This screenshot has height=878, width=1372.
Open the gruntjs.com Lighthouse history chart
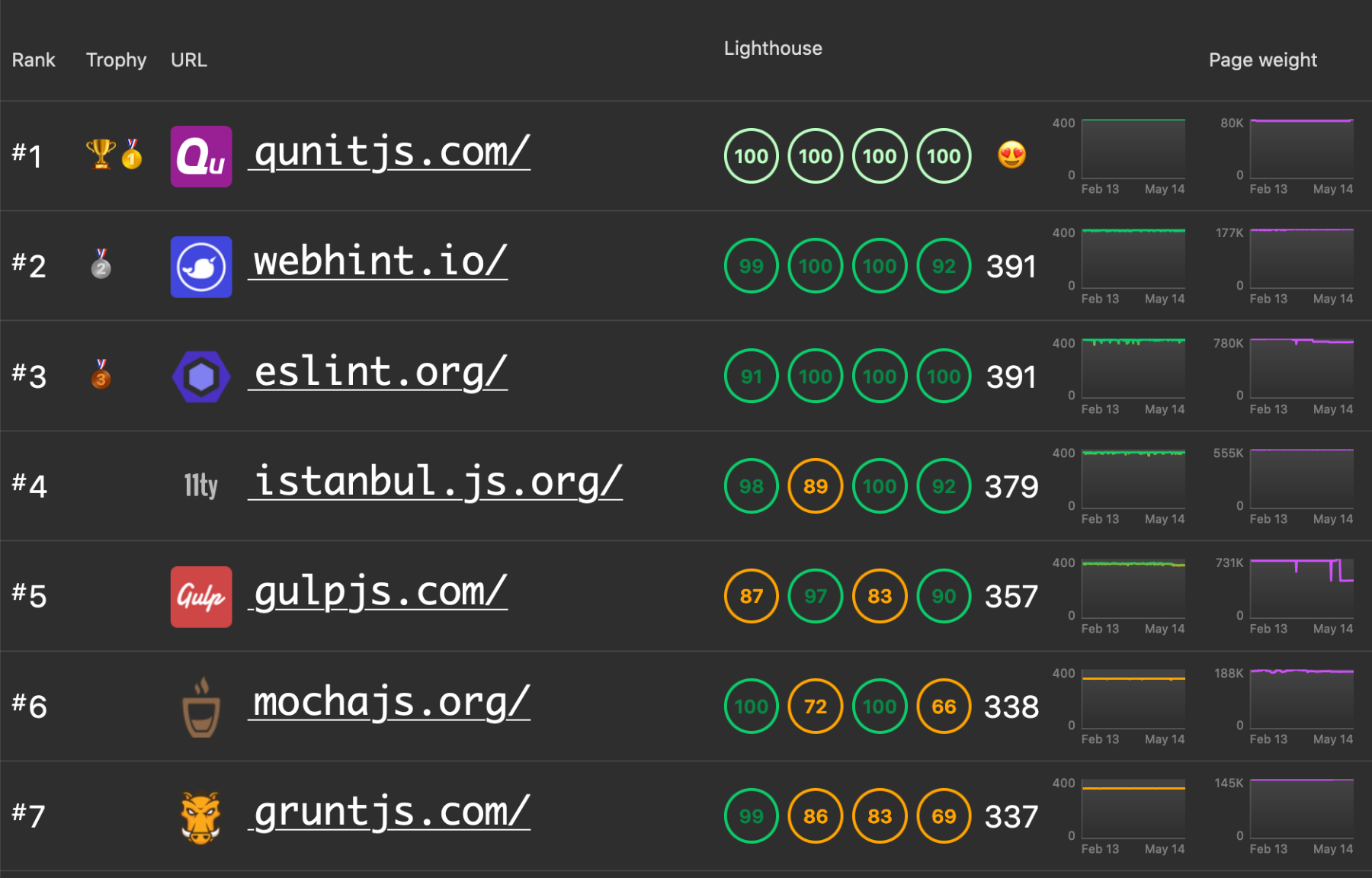click(x=1133, y=809)
